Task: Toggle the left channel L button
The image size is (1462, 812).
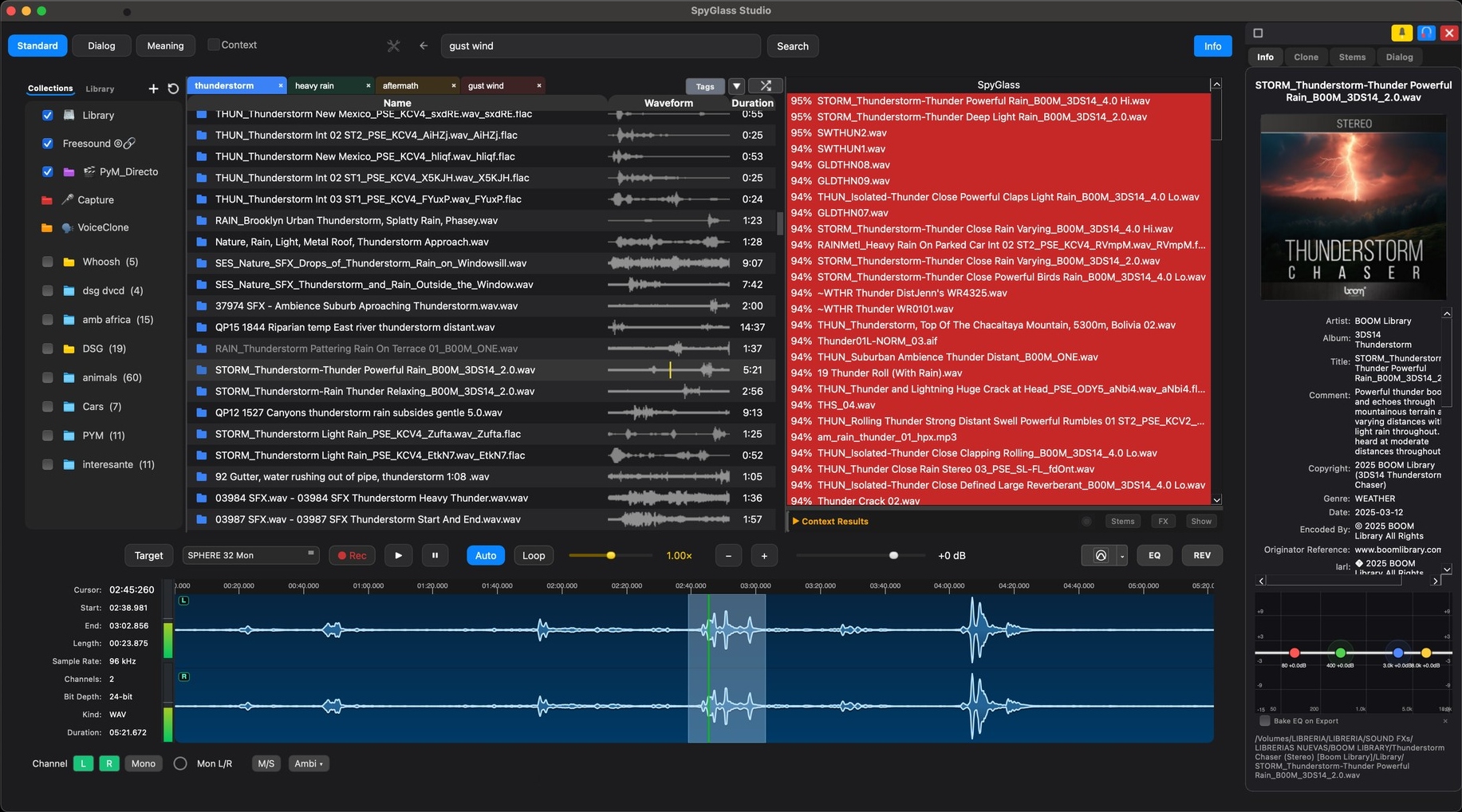Action: point(83,763)
